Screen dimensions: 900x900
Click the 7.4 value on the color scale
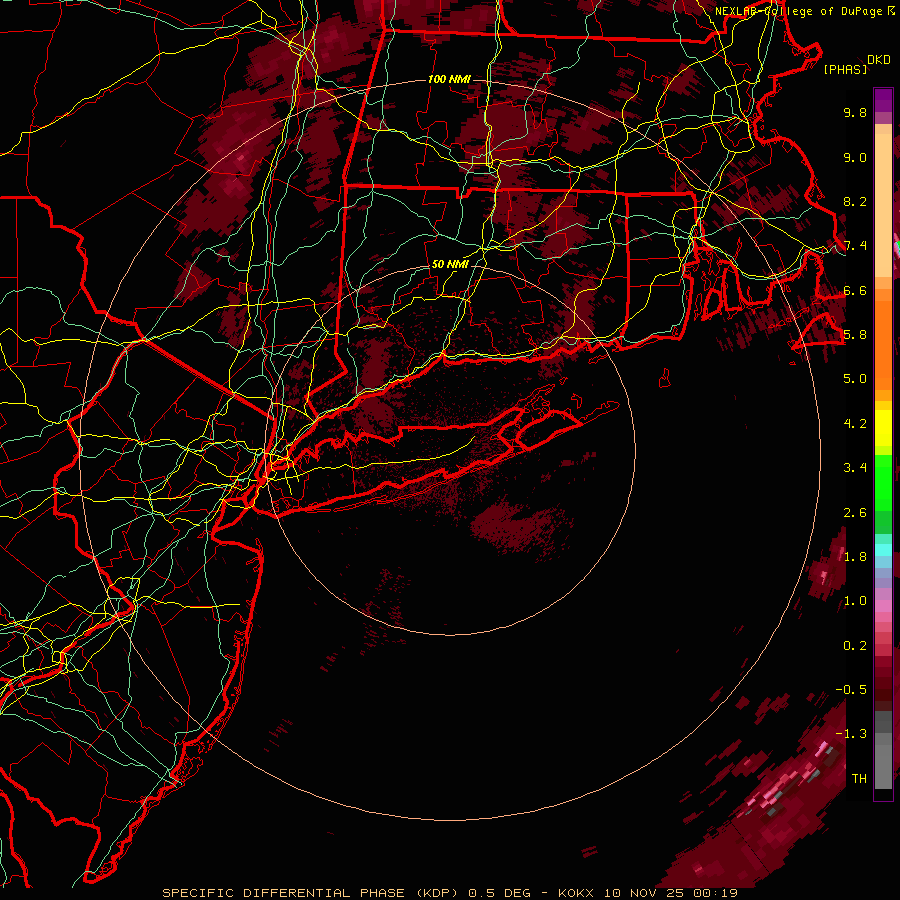tap(855, 246)
